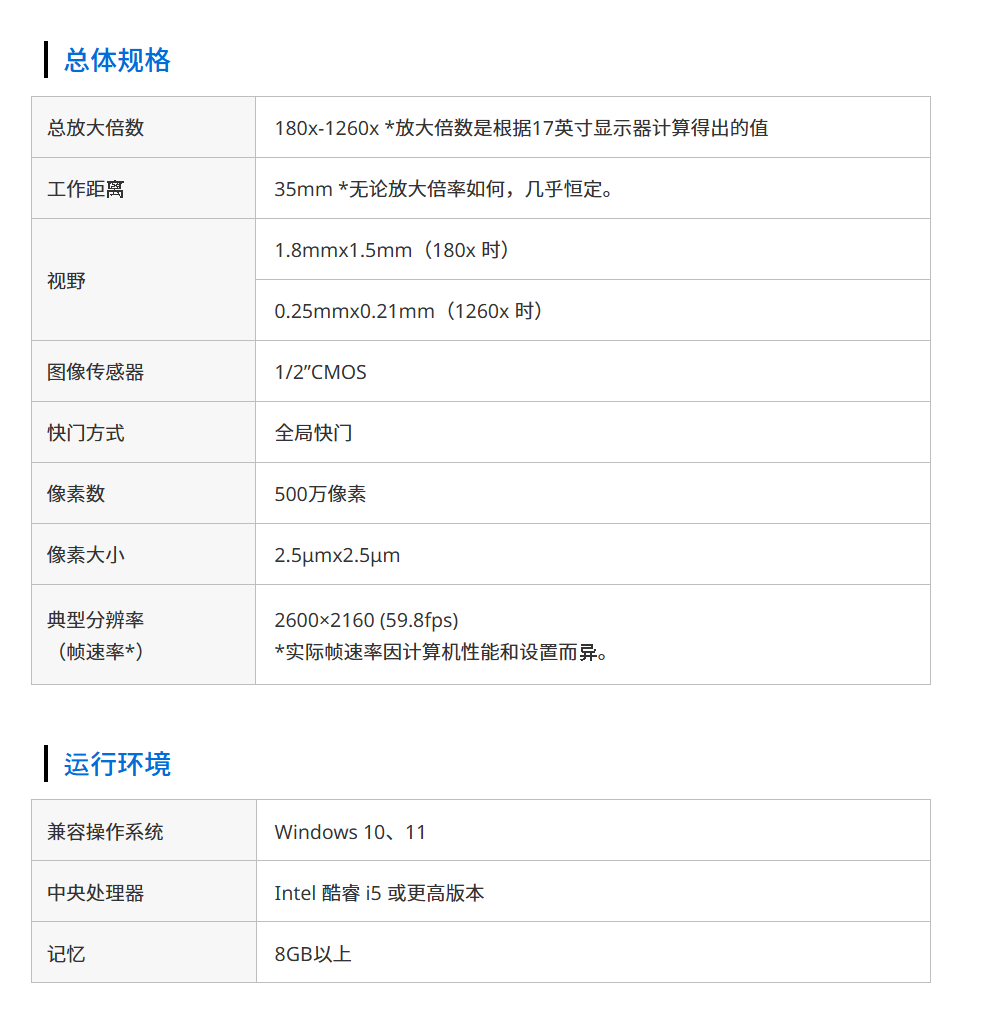Click the 全局快门 value
The height and width of the screenshot is (1022, 992).
(314, 433)
